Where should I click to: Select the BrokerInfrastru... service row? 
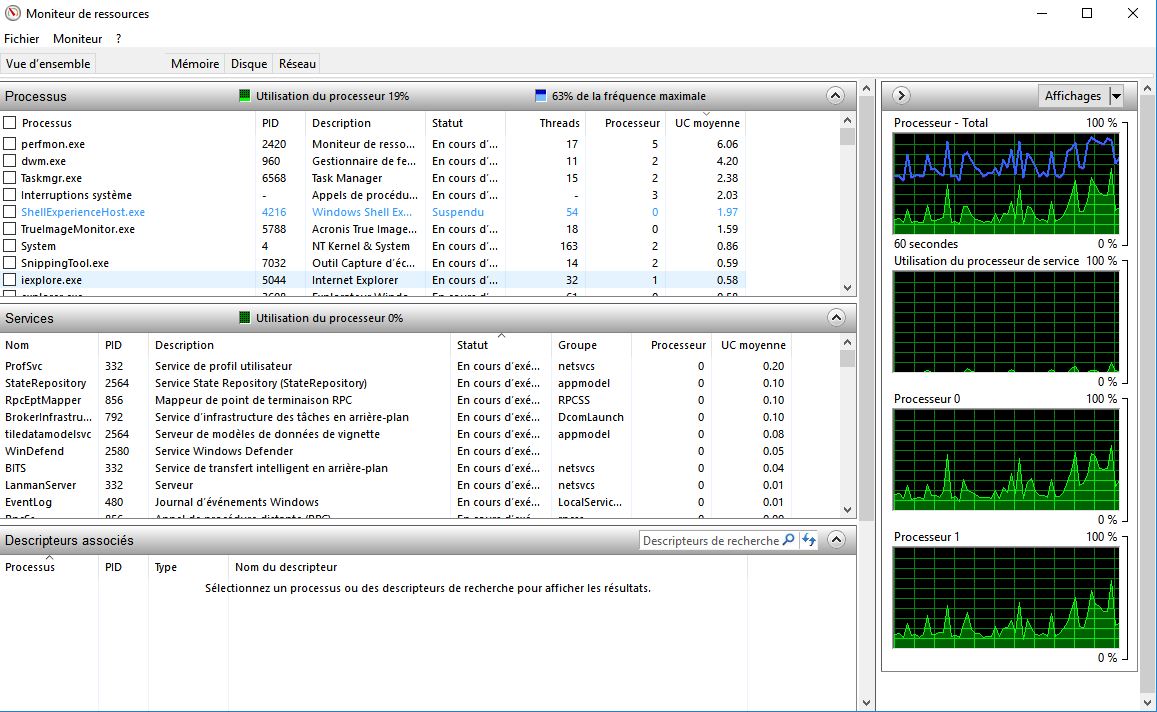397,417
